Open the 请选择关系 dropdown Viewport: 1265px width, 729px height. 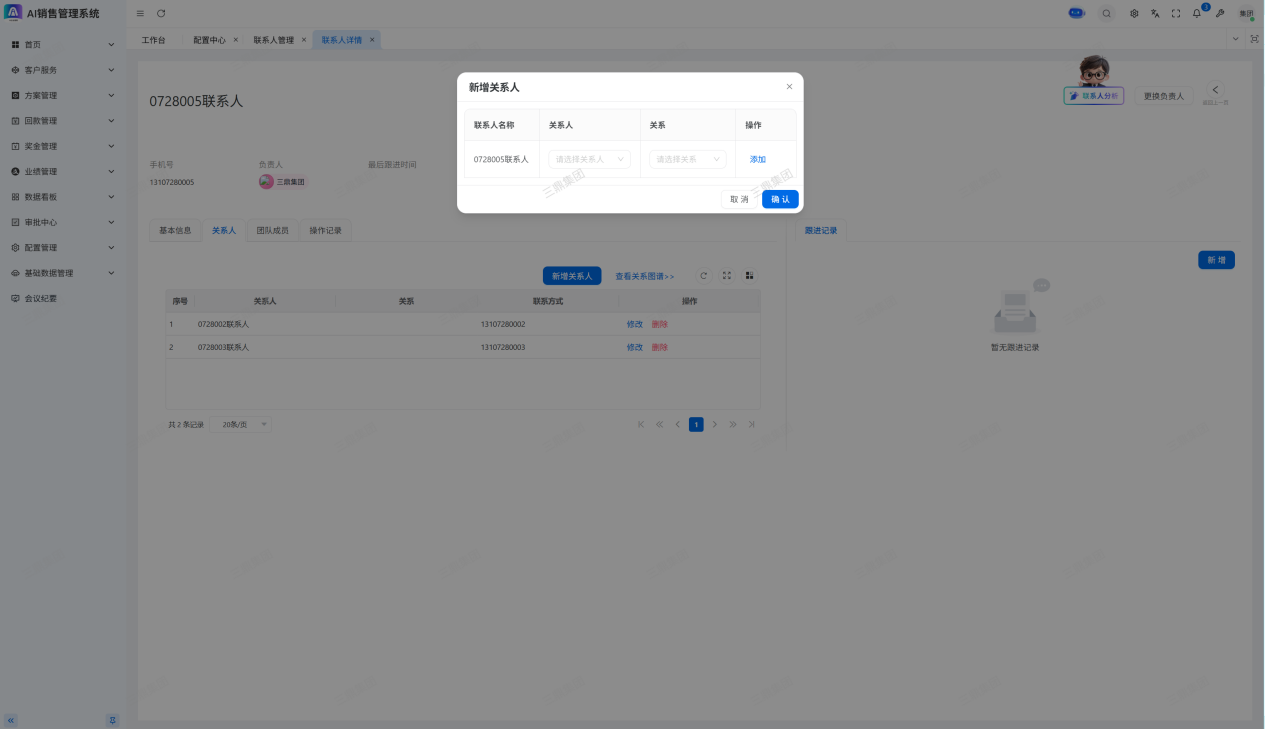pyautogui.click(x=687, y=159)
